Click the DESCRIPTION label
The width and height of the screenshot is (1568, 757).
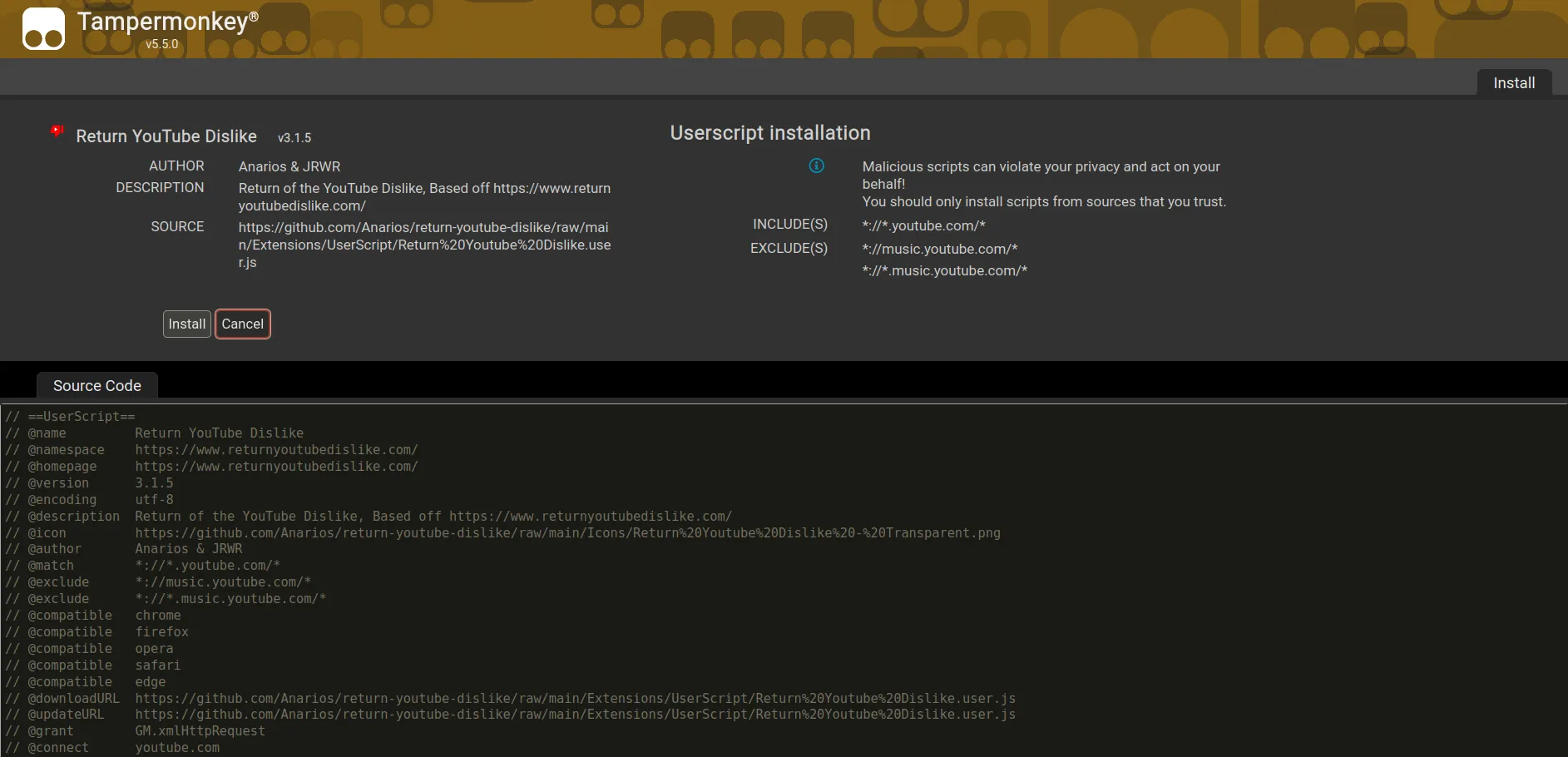point(160,188)
